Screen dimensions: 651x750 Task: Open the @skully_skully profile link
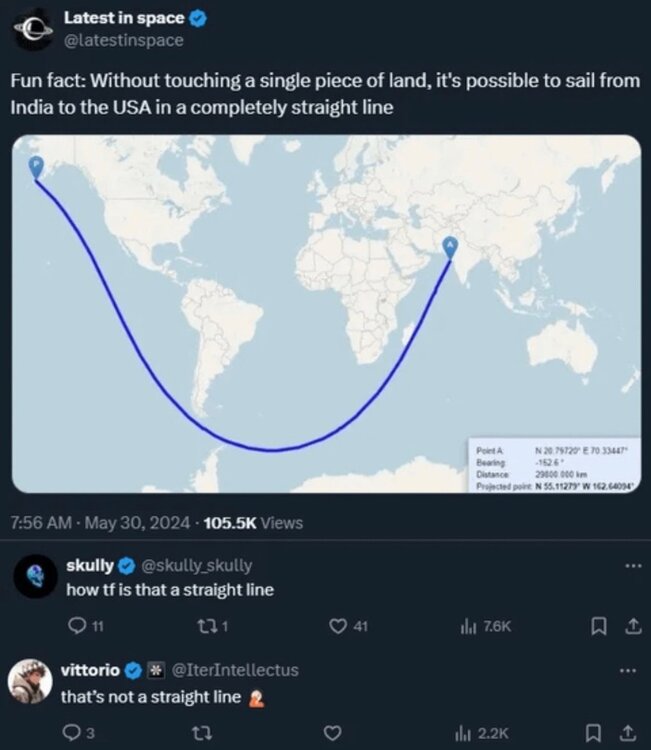(200, 566)
